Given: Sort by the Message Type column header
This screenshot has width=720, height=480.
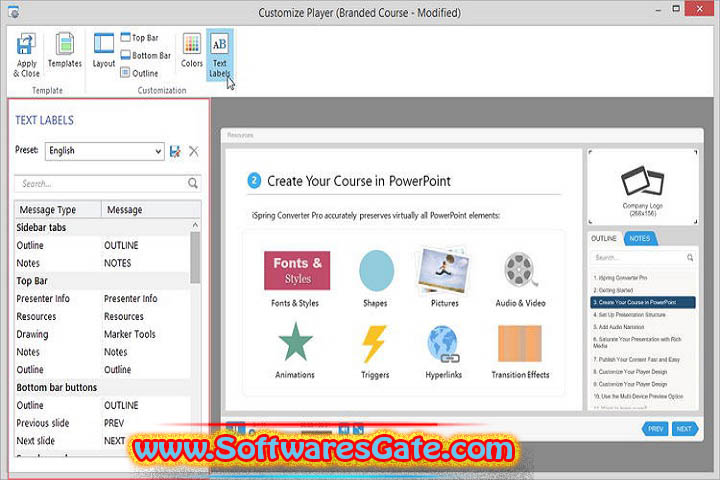Looking at the screenshot, I should (x=58, y=210).
